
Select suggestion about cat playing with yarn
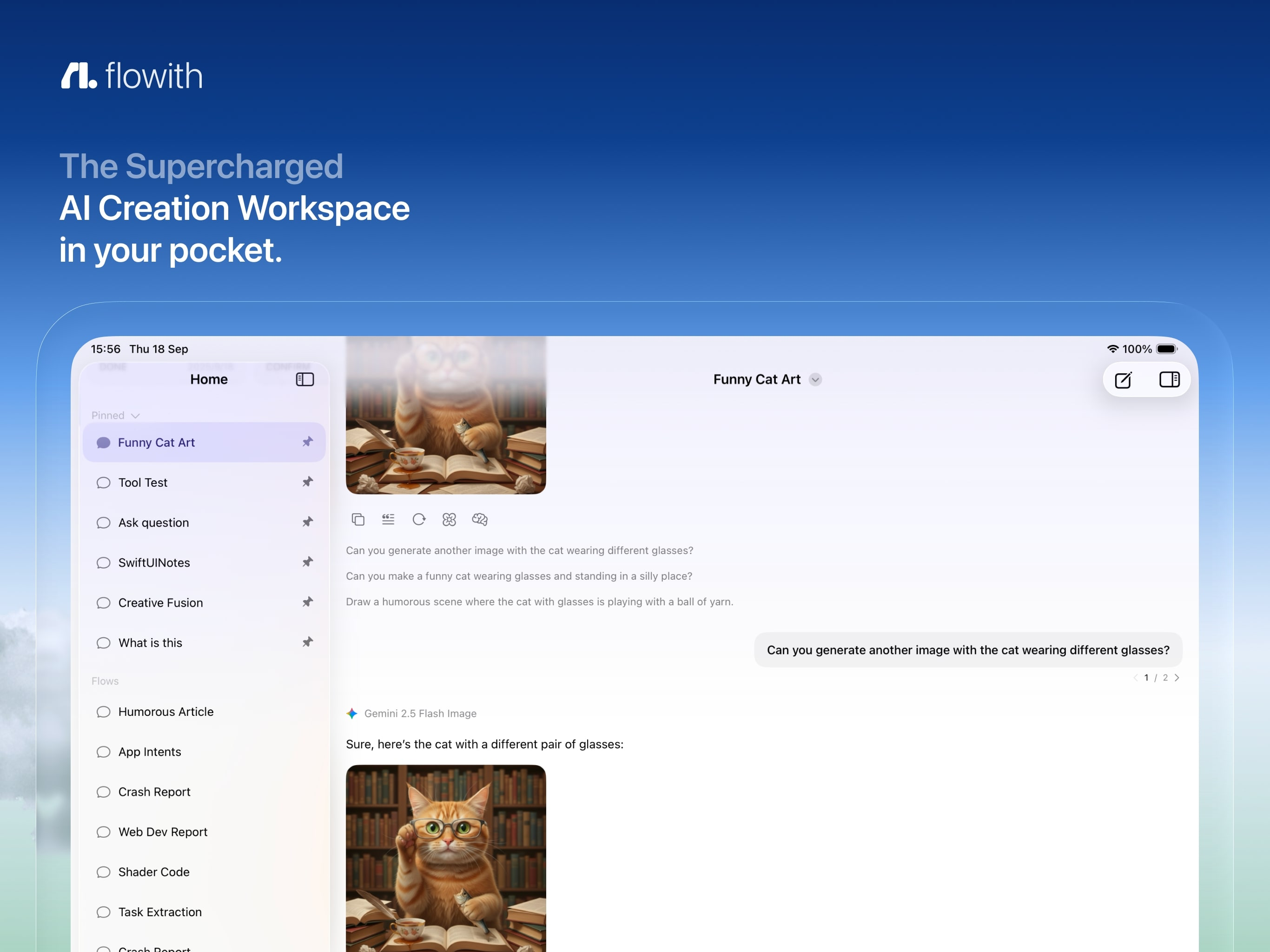pyautogui.click(x=540, y=602)
